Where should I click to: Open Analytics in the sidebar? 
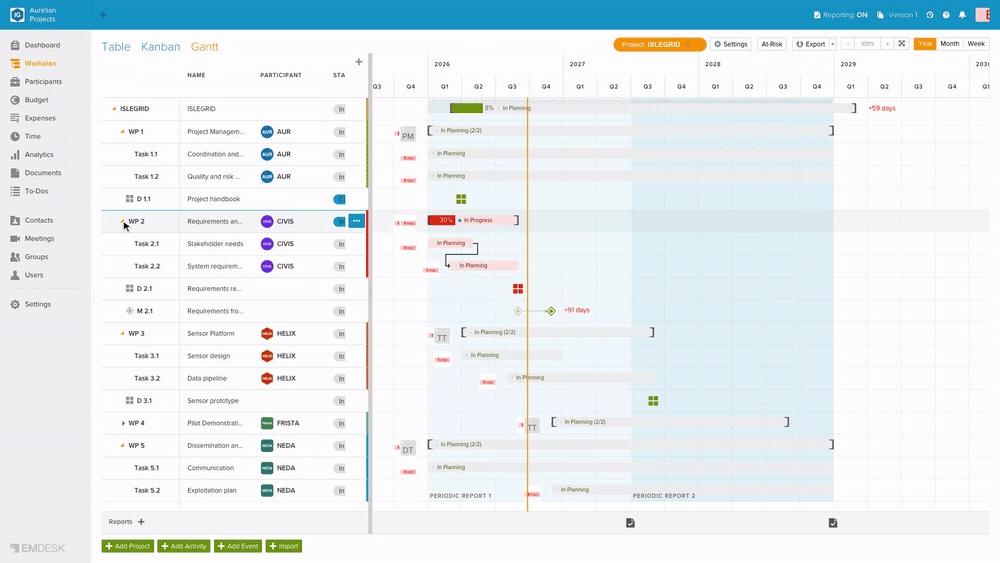tap(32, 154)
